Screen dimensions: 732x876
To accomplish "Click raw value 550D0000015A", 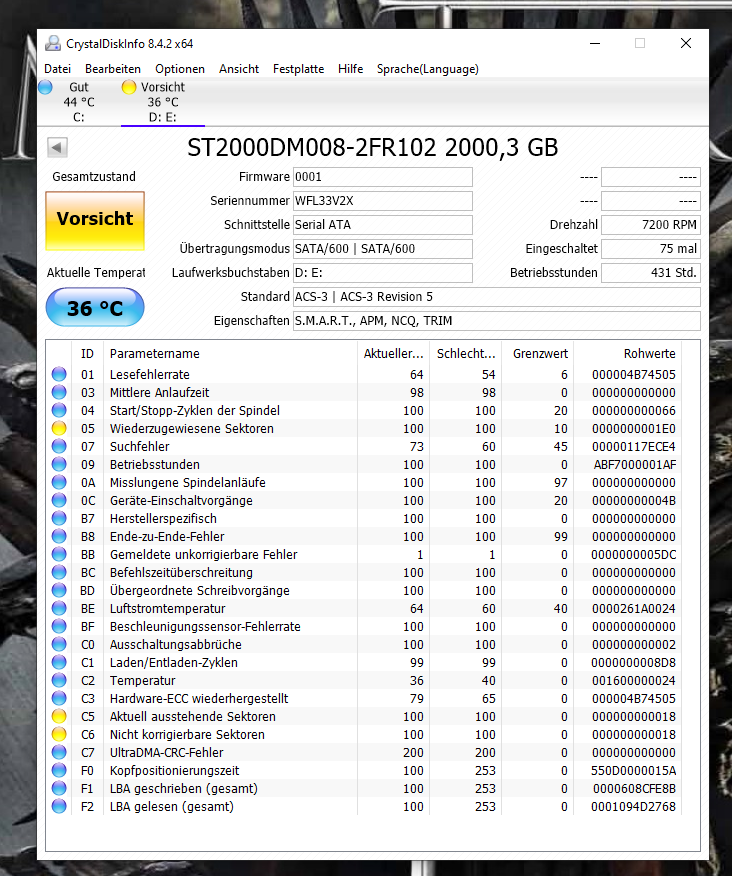I will pos(634,771).
